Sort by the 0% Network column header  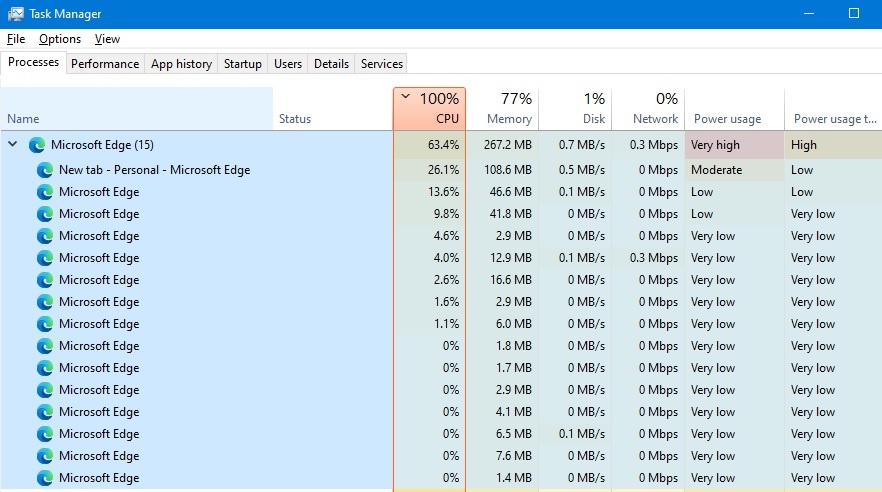tap(648, 109)
